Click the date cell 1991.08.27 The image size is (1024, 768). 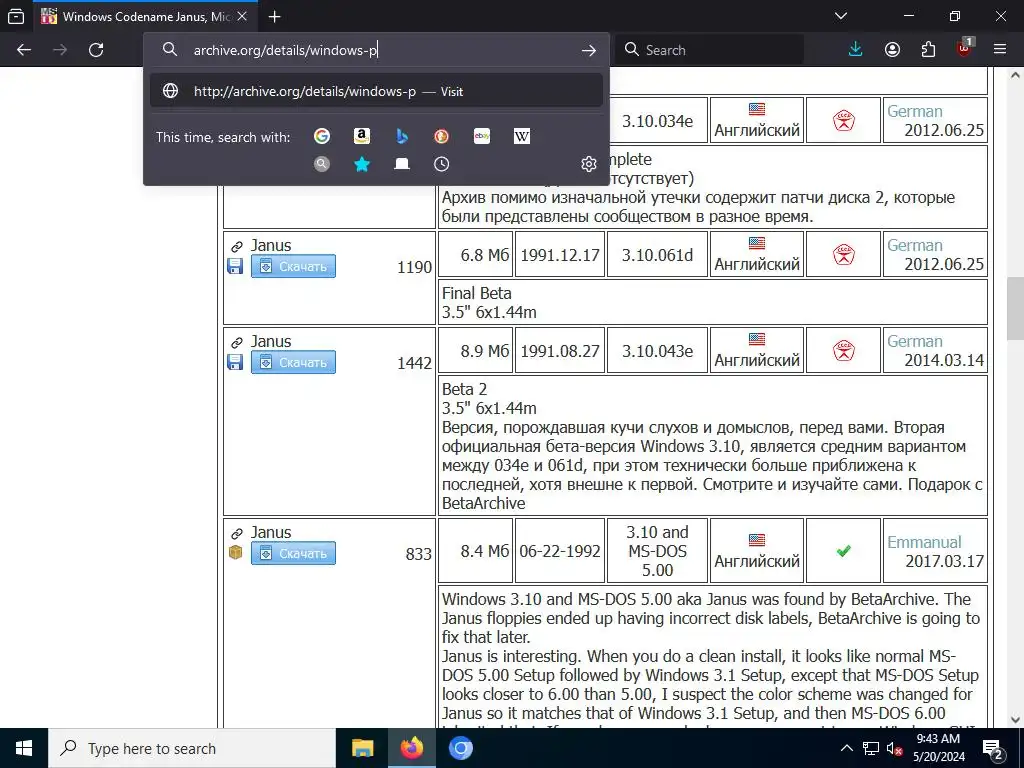point(560,351)
